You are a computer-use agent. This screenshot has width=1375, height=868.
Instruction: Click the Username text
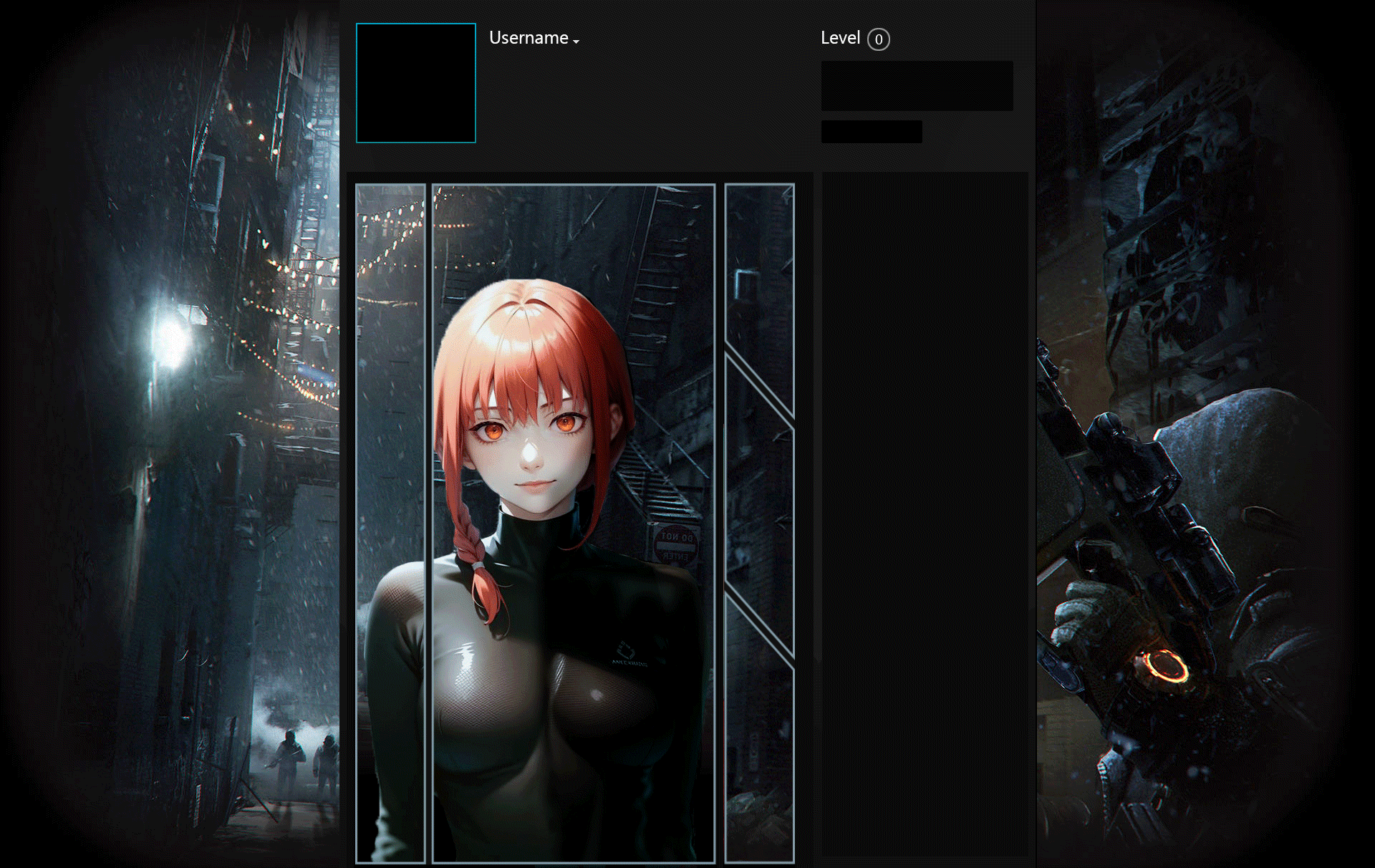point(528,38)
